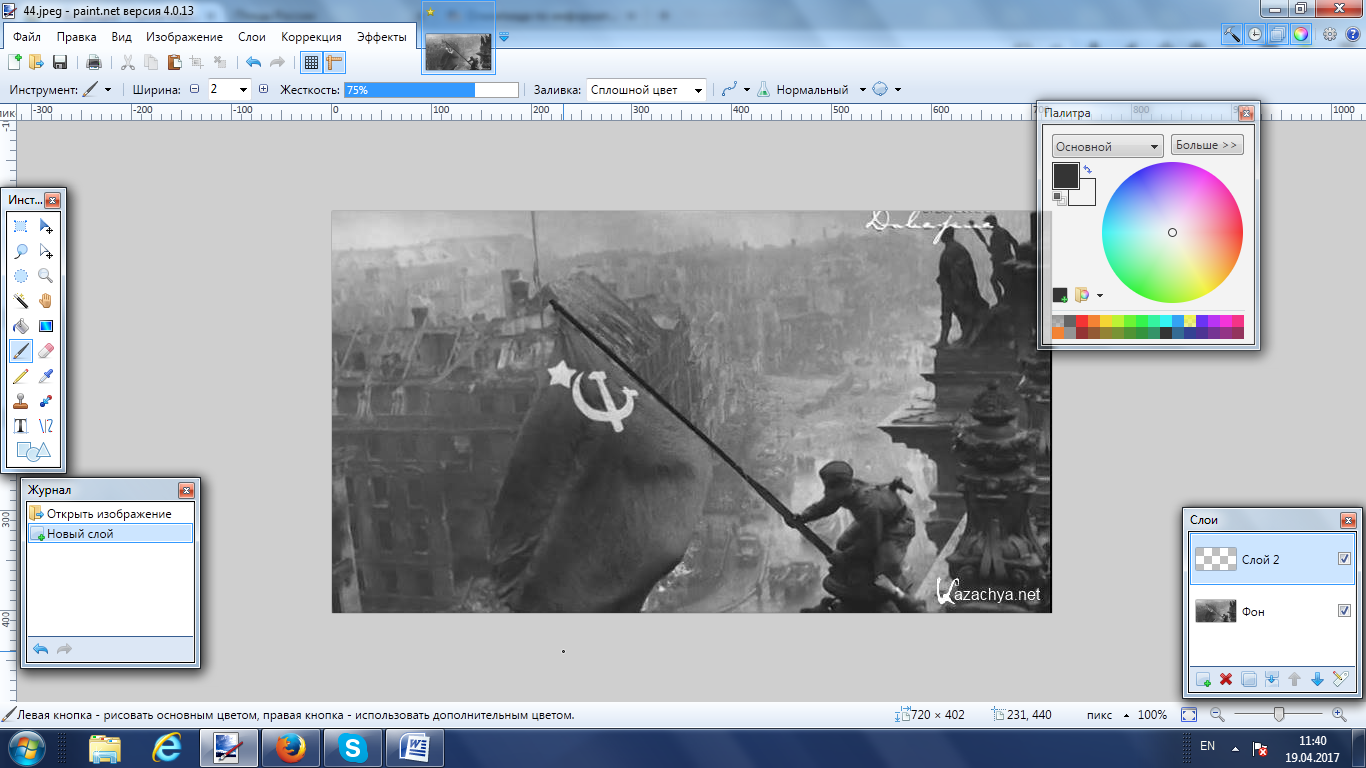The width and height of the screenshot is (1366, 768).
Task: Open the Заливка fill style dropdown
Action: (x=647, y=89)
